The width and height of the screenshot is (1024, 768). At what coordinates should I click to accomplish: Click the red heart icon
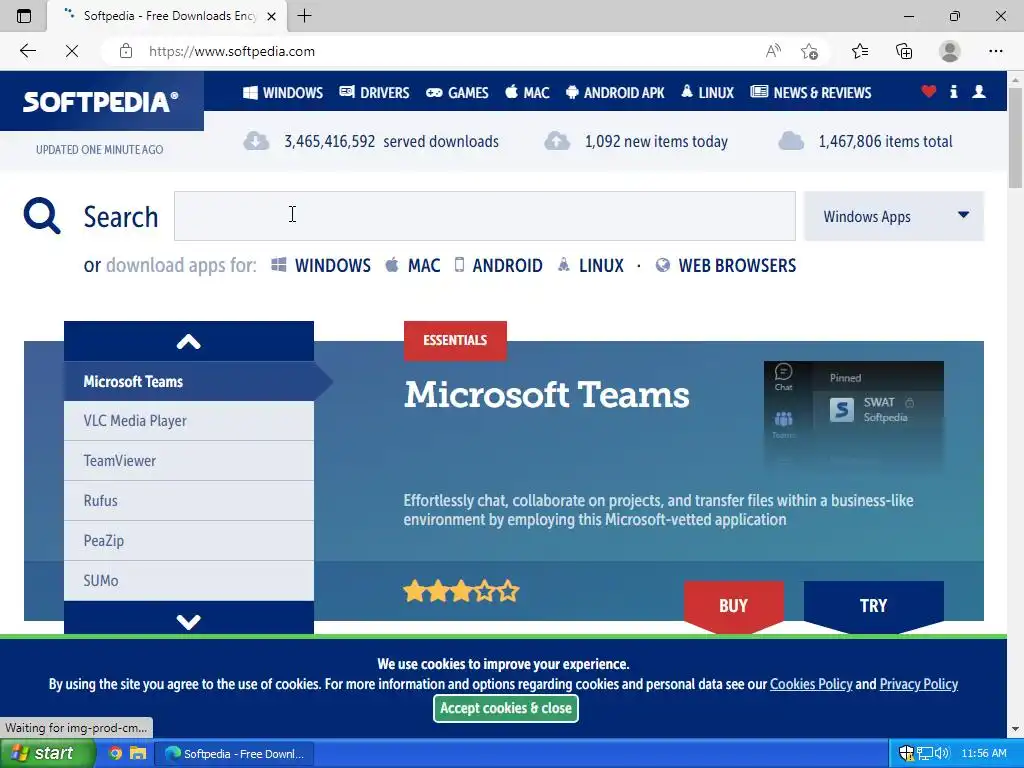click(929, 91)
